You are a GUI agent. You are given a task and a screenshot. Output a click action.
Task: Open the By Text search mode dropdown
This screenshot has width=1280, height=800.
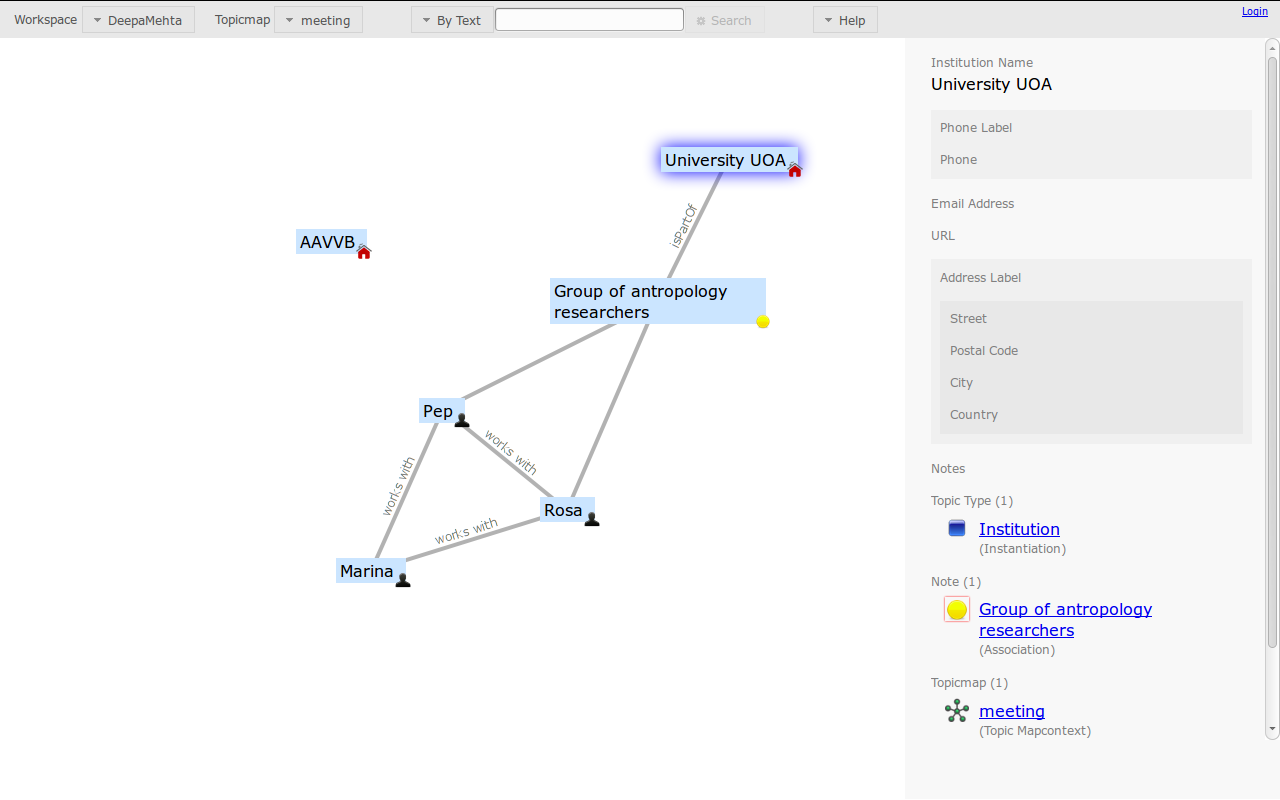coord(452,20)
